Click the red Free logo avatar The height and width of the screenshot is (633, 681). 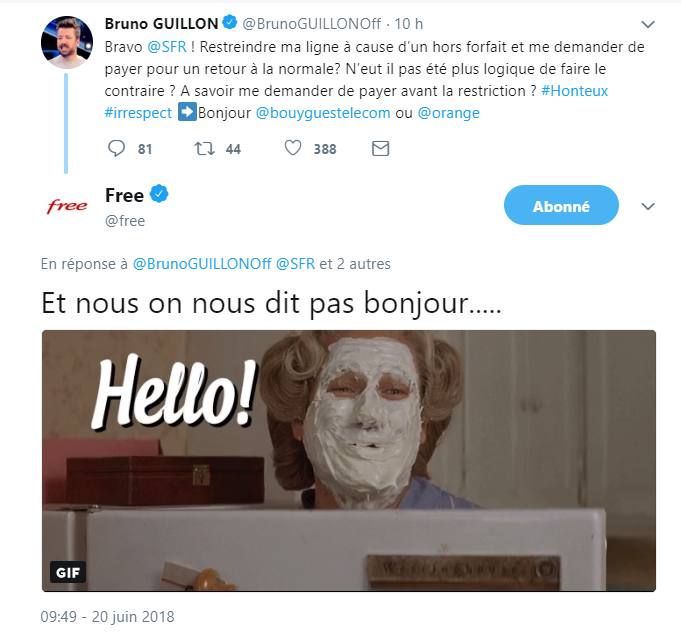[67, 206]
